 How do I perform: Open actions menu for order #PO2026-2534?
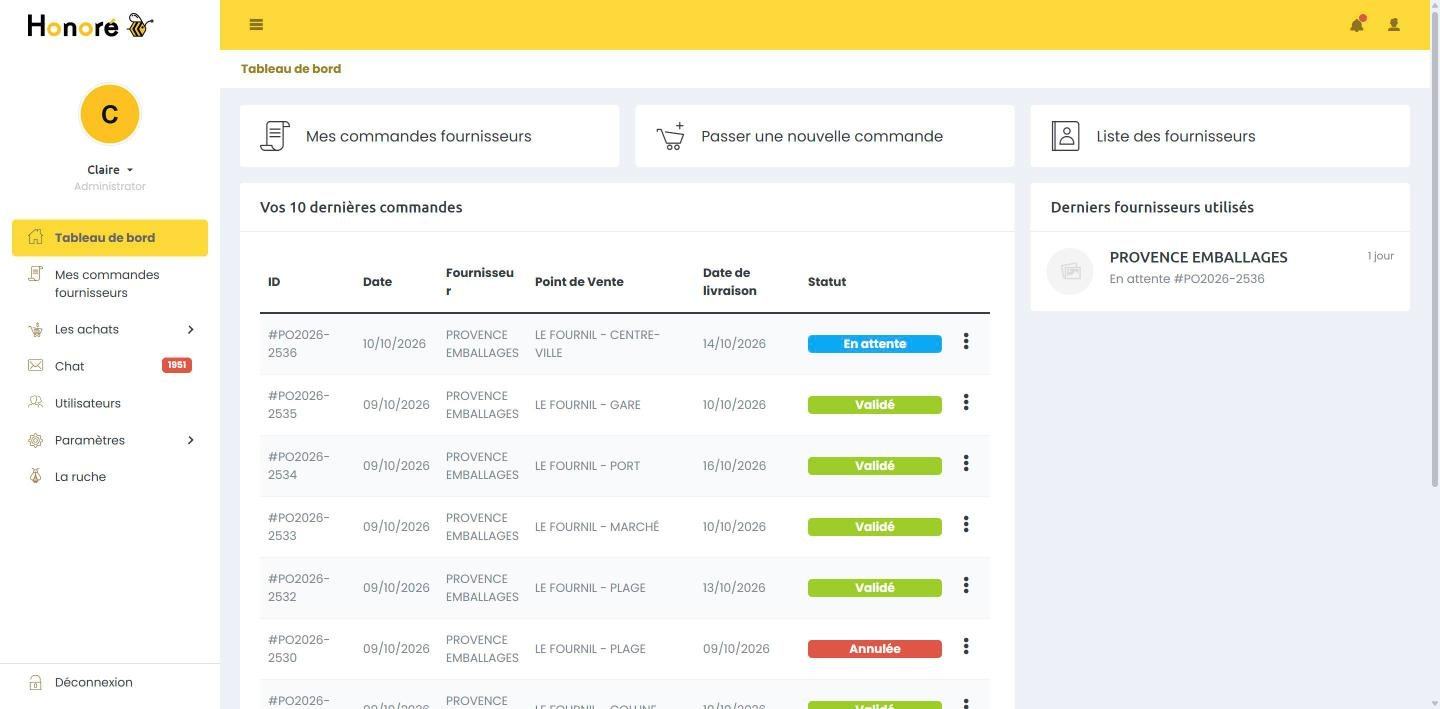(x=966, y=464)
